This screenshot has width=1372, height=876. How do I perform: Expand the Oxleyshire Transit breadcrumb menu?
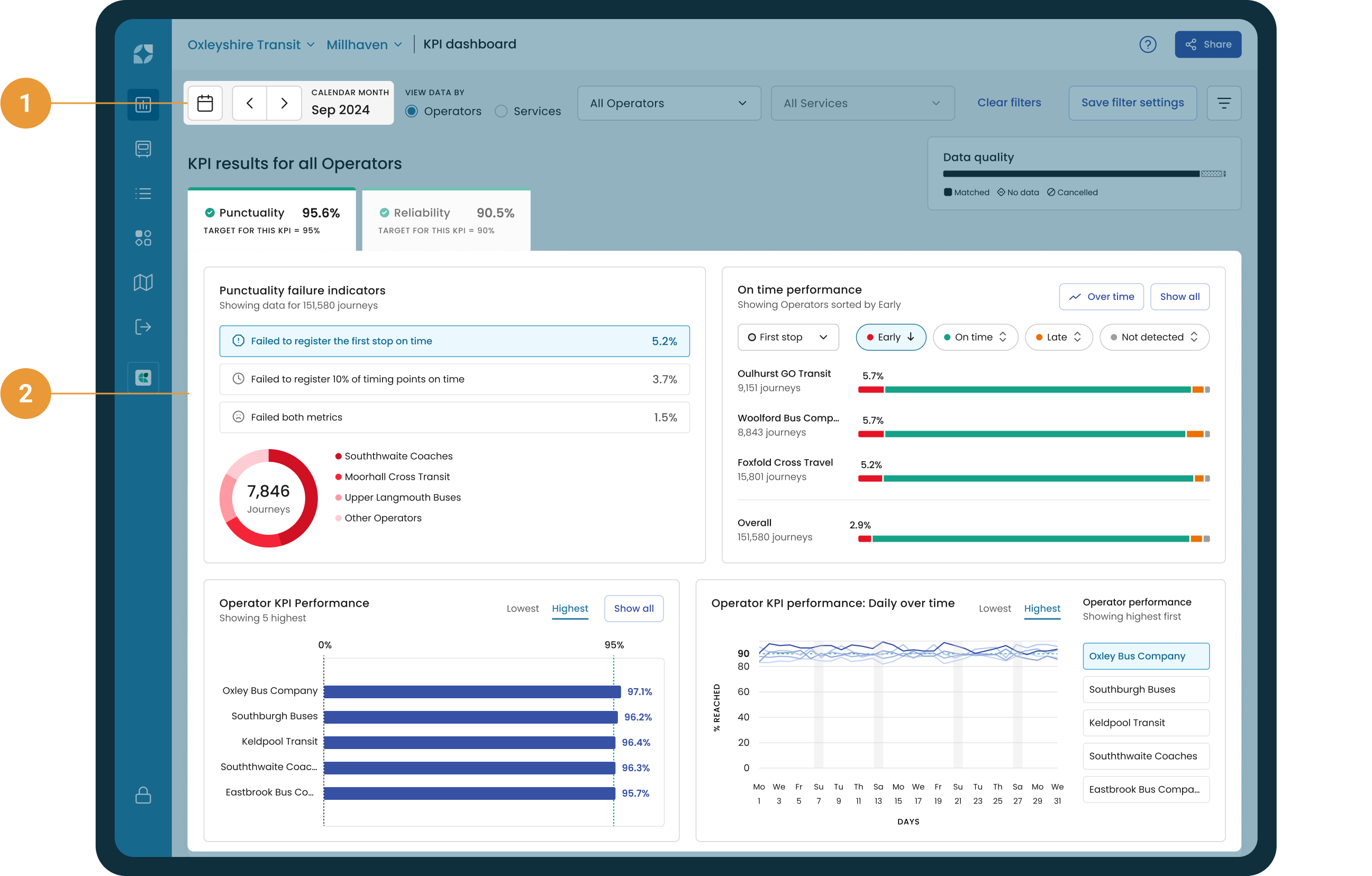pos(251,44)
